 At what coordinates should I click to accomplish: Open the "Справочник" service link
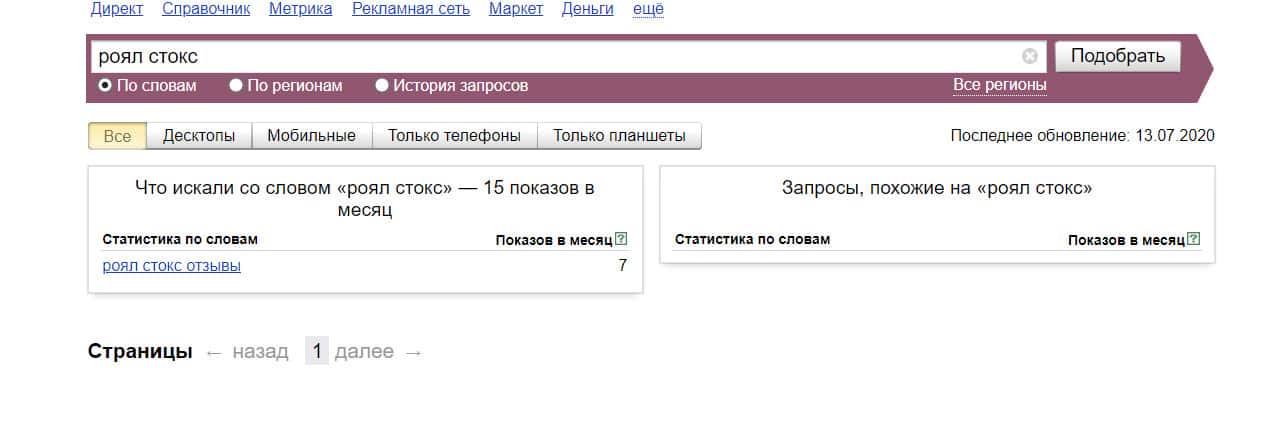206,9
